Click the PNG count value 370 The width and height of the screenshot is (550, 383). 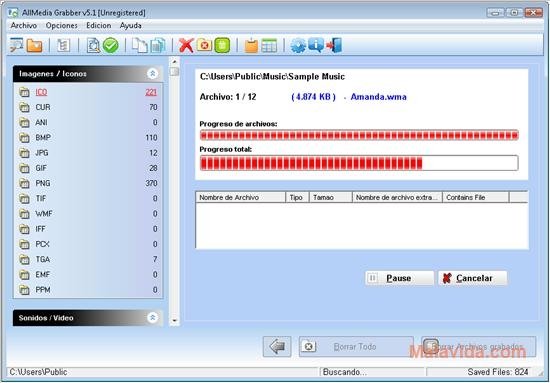(151, 183)
